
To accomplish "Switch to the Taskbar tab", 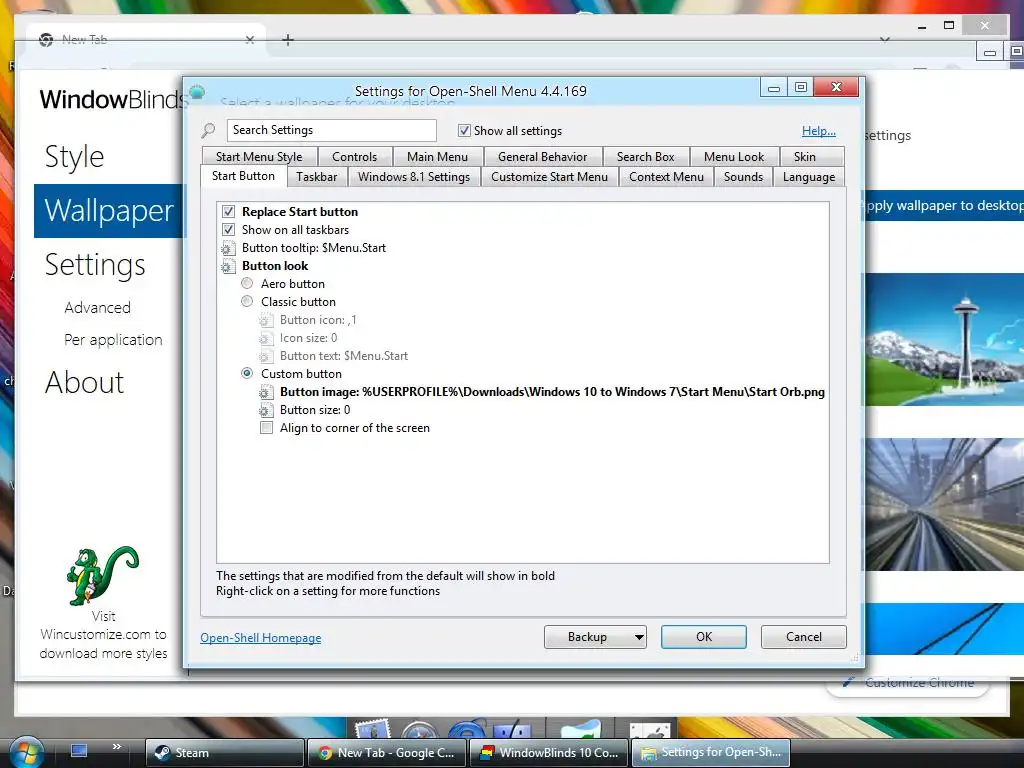I will point(317,177).
